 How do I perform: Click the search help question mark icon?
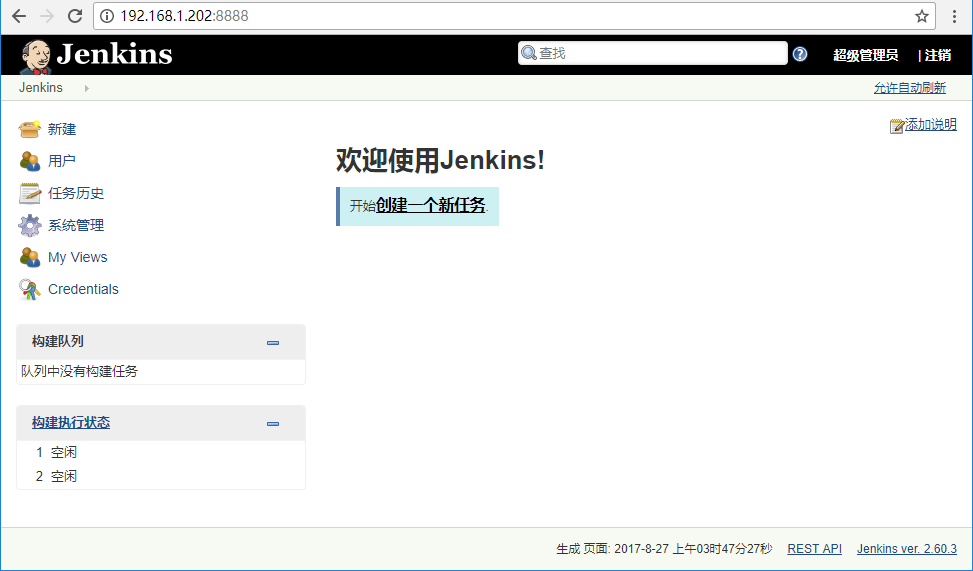800,54
